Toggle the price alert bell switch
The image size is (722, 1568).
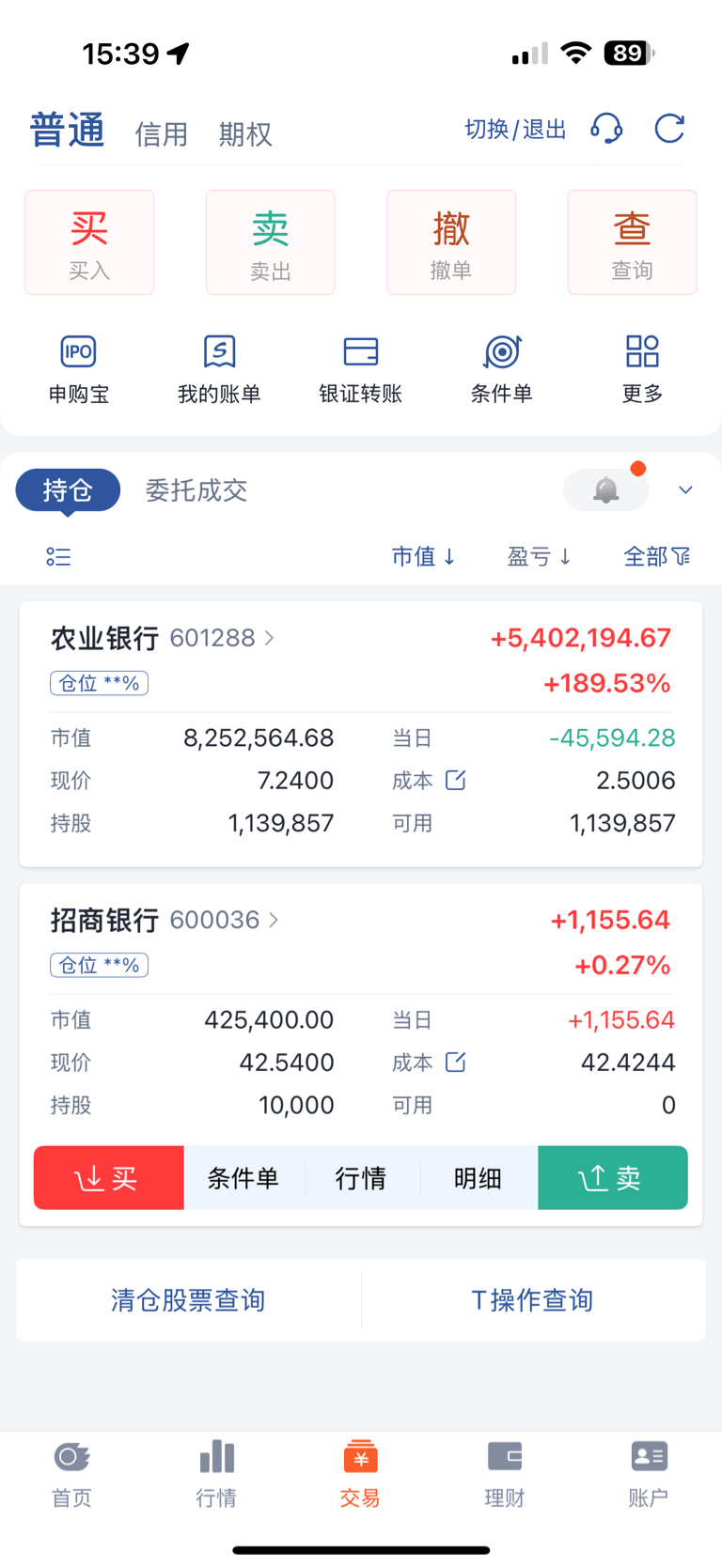(606, 489)
